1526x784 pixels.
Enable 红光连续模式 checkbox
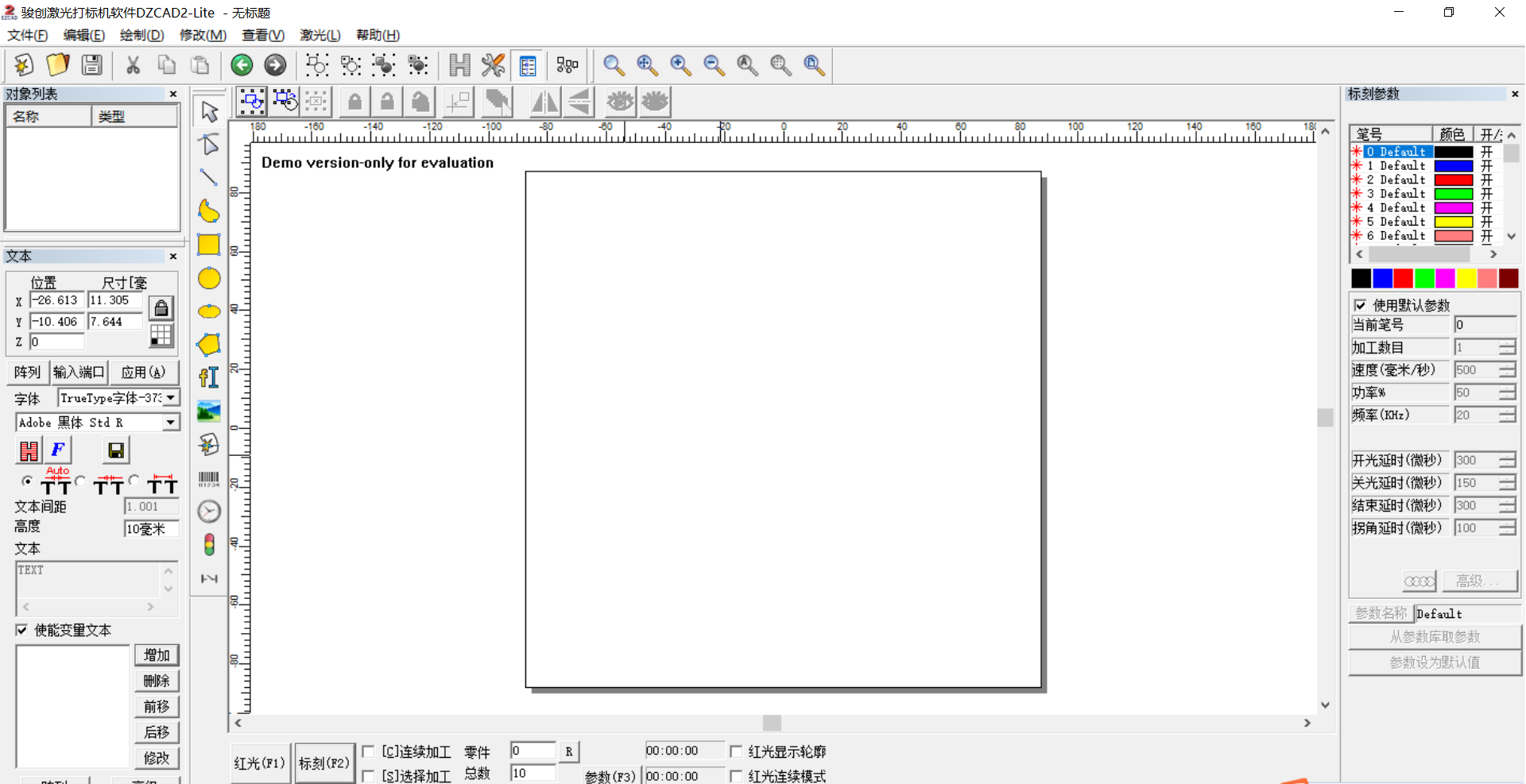[736, 776]
